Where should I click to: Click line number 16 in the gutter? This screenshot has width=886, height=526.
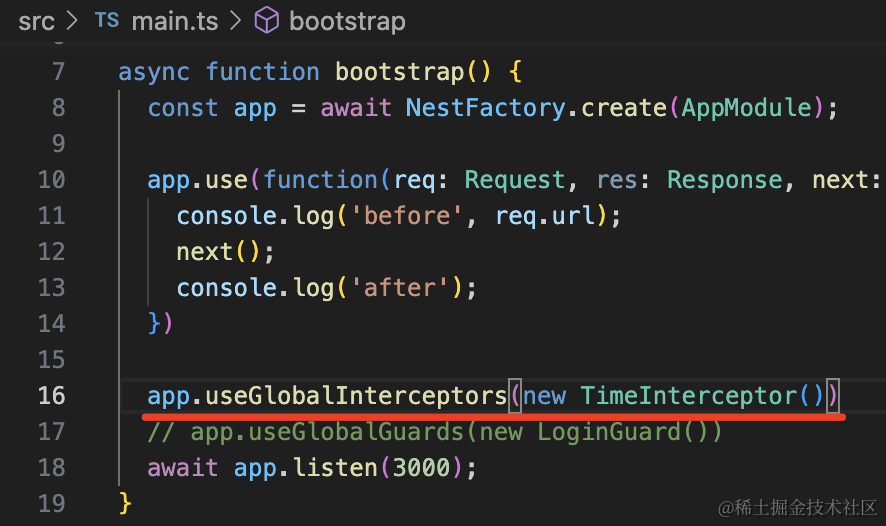(51, 396)
